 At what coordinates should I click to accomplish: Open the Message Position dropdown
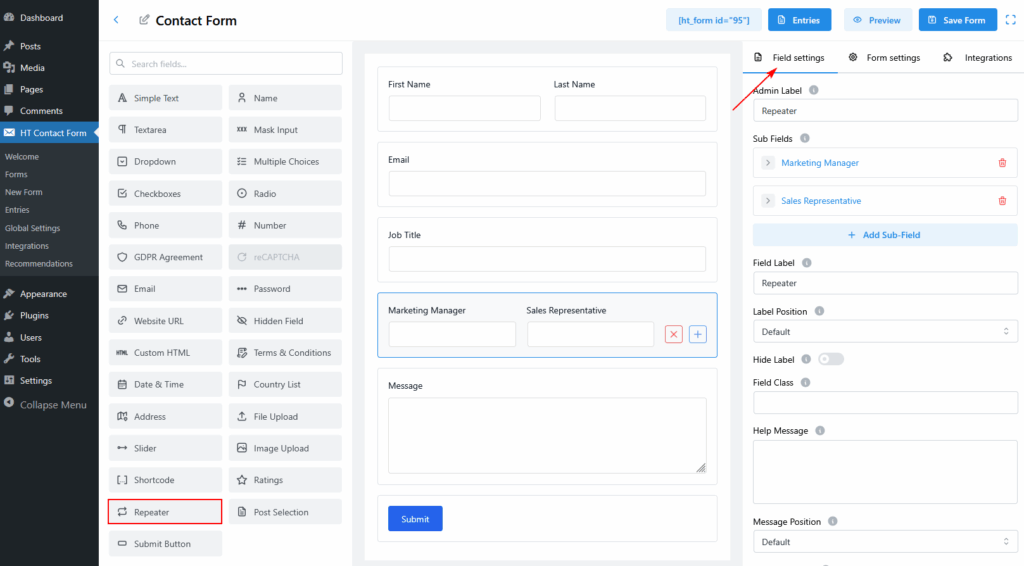pos(885,542)
